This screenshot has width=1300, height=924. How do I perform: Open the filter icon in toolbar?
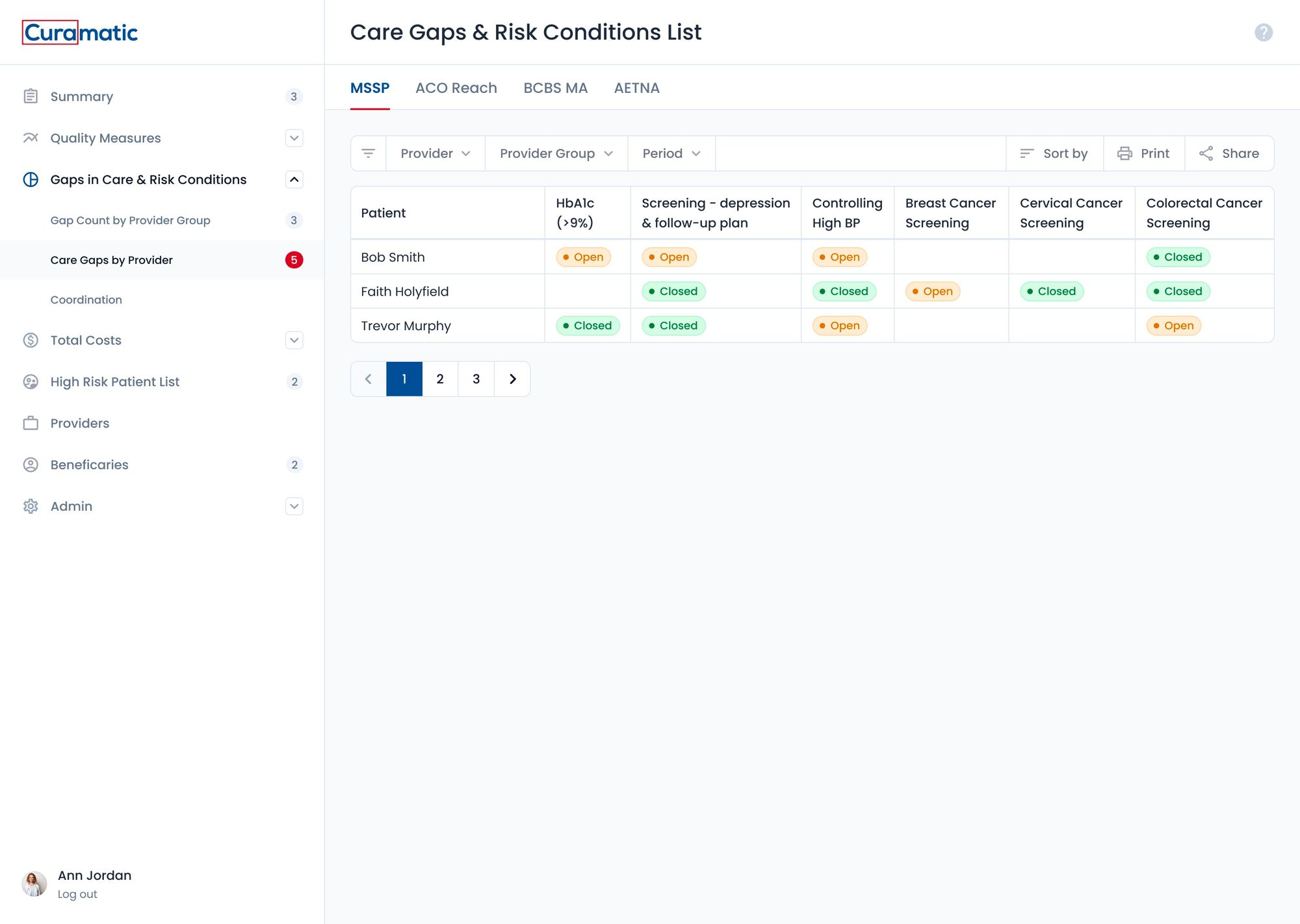[x=368, y=153]
